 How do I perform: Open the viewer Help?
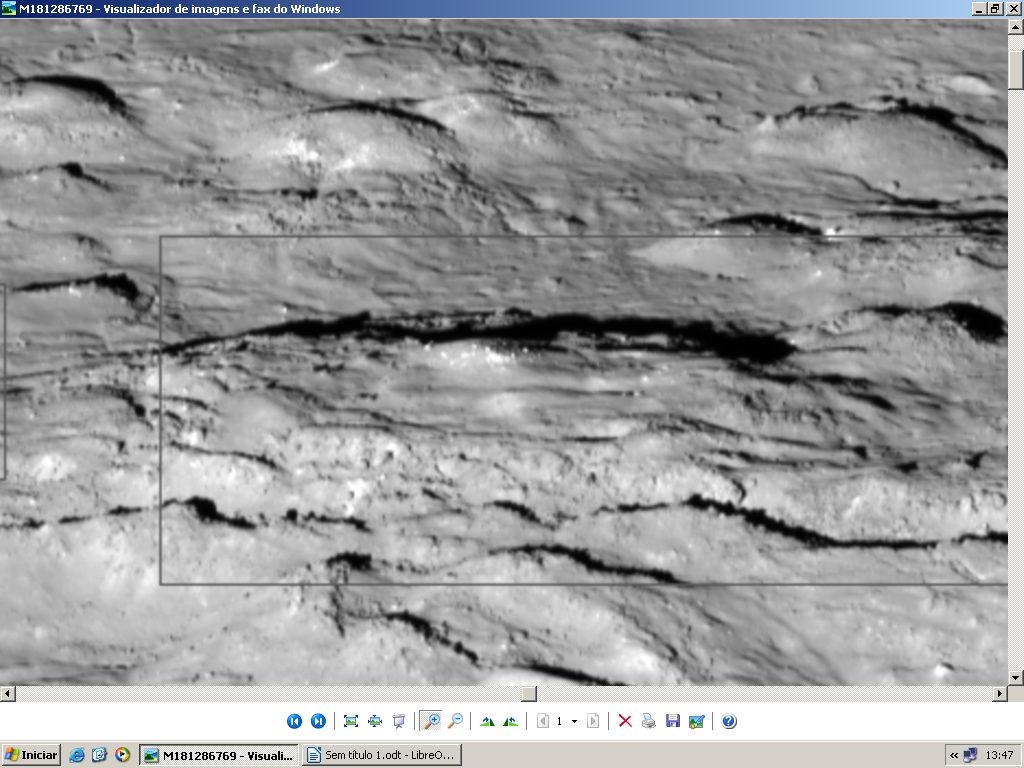coord(729,721)
